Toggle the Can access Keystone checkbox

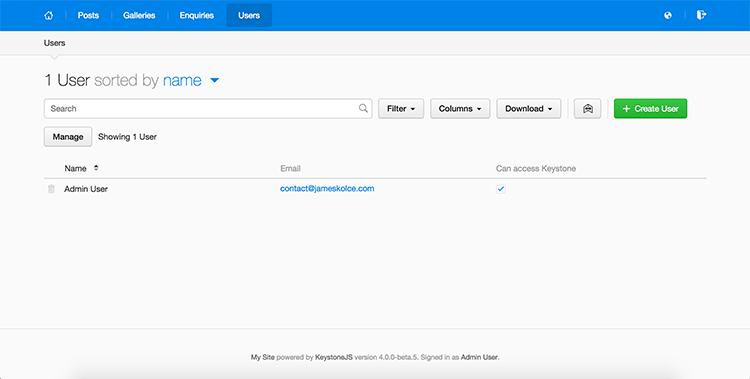pos(500,189)
